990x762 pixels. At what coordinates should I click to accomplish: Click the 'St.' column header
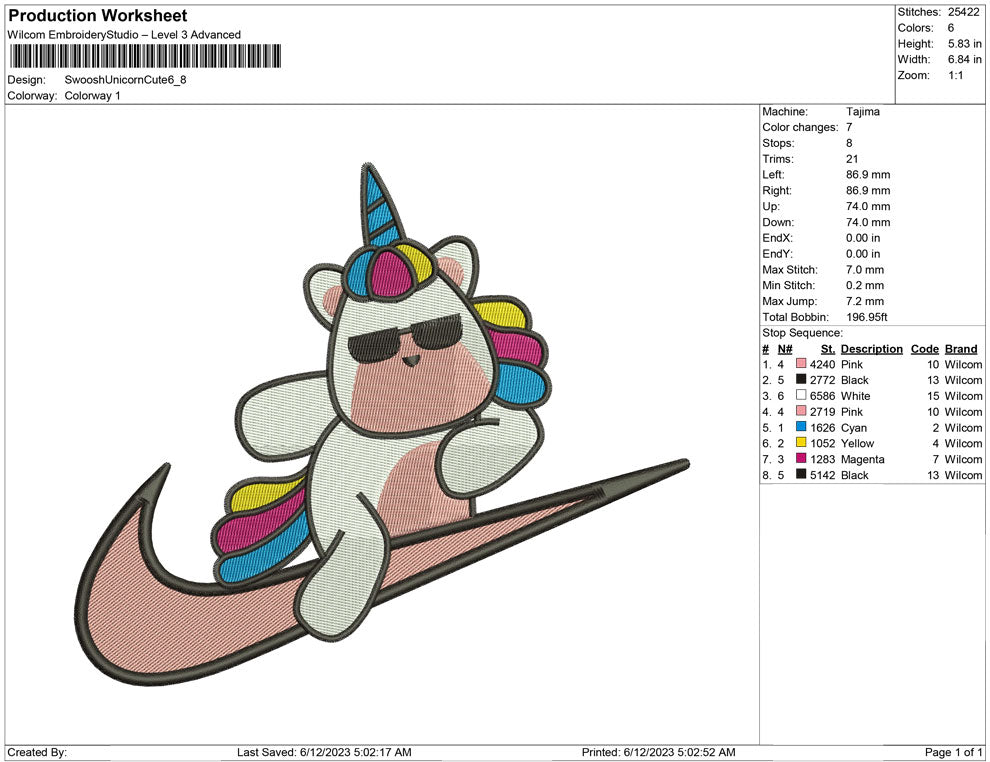pos(828,348)
